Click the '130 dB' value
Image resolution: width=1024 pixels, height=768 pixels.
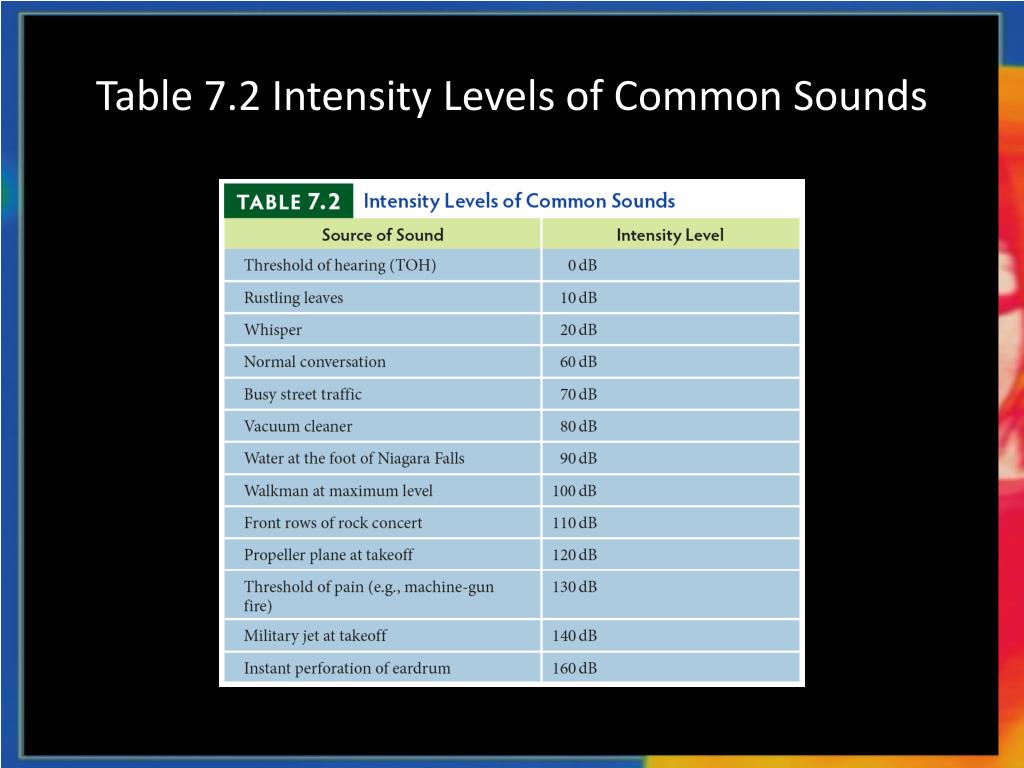click(574, 586)
